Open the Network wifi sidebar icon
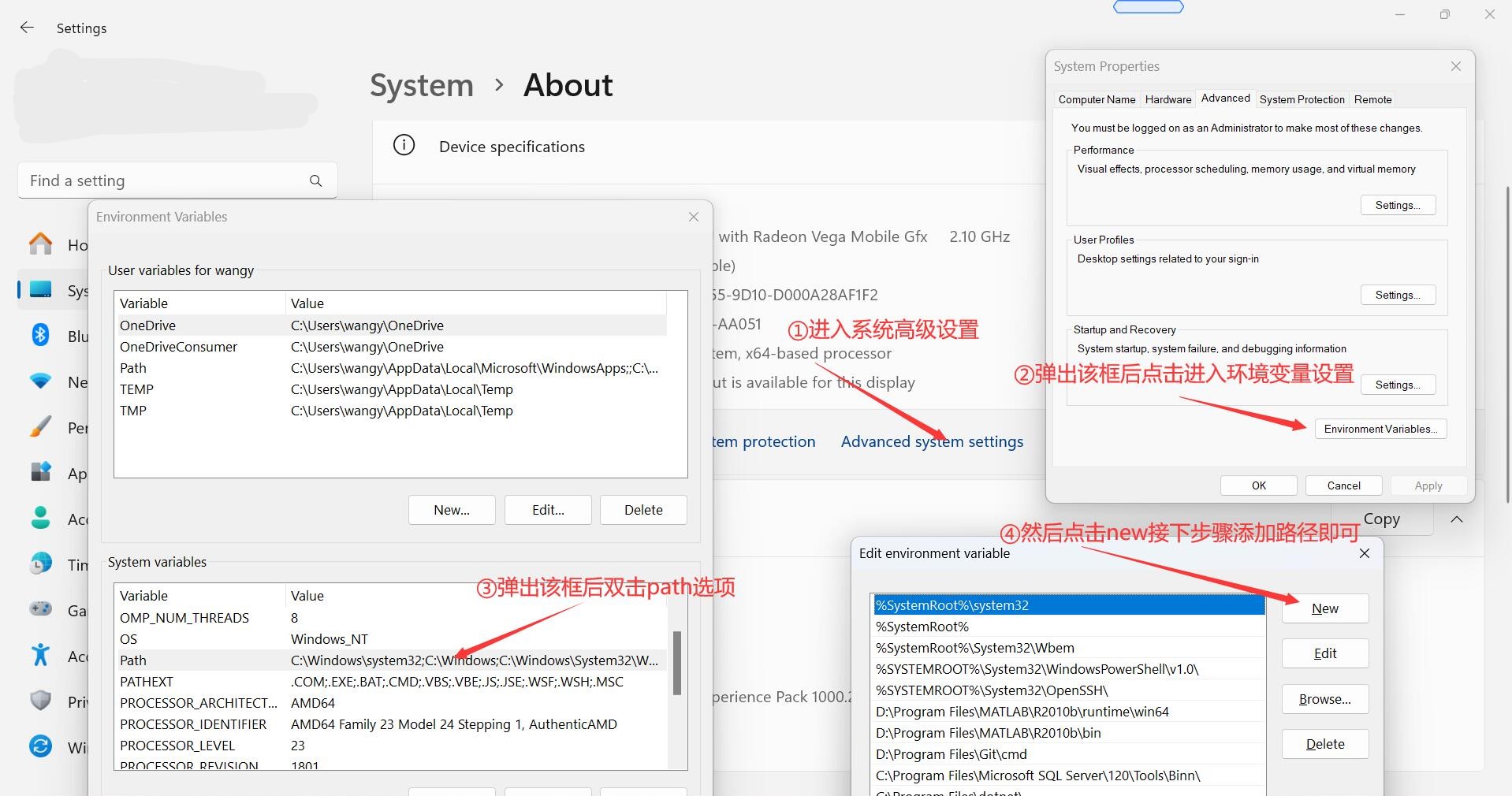1512x796 pixels. point(40,381)
